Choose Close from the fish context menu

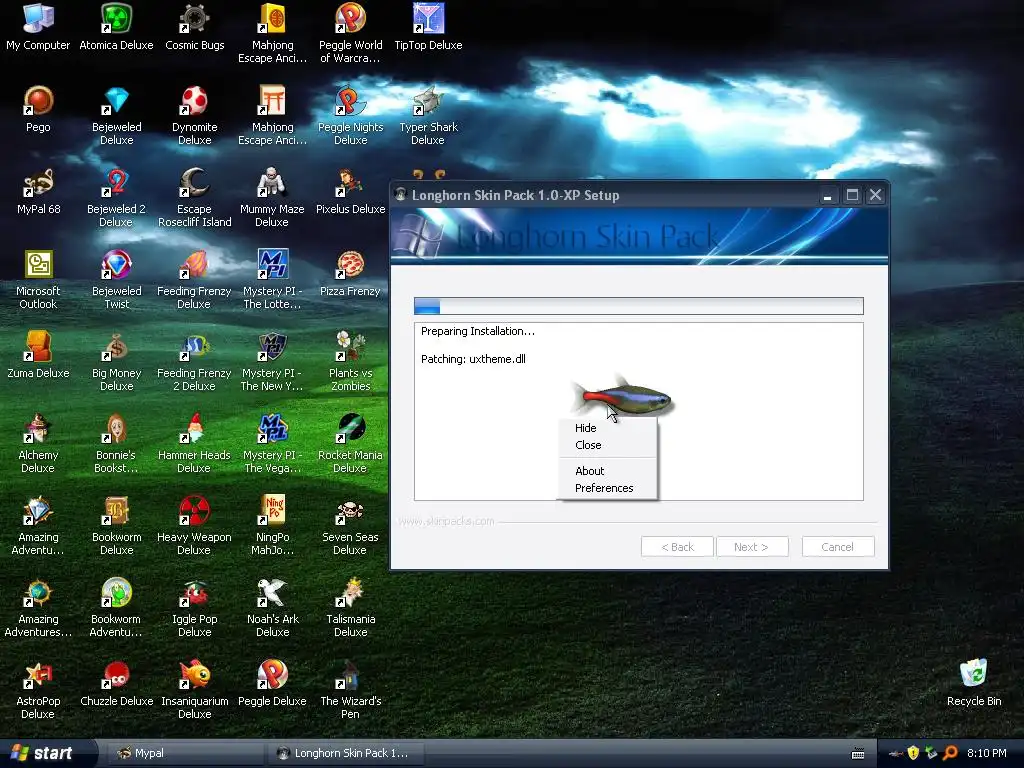click(x=607, y=445)
